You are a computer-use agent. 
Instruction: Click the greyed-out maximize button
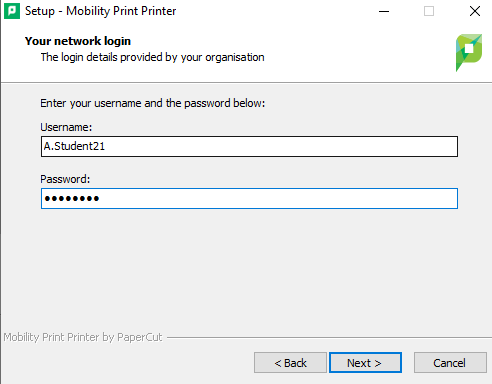click(x=429, y=11)
